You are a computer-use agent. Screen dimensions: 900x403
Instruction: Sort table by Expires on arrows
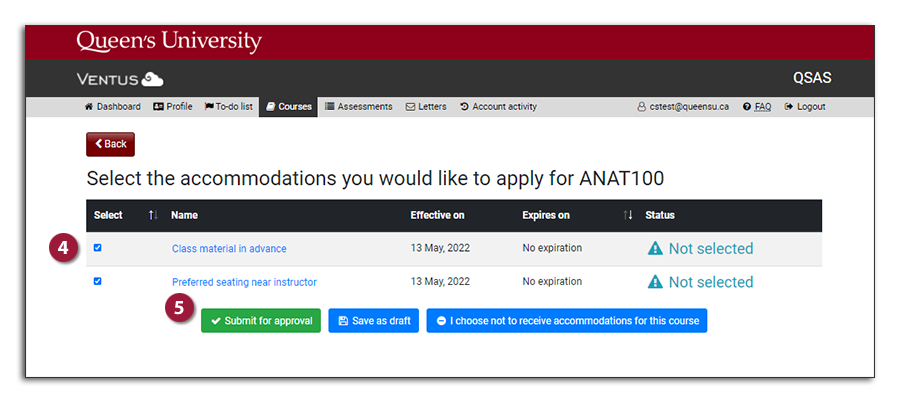pyautogui.click(x=628, y=215)
